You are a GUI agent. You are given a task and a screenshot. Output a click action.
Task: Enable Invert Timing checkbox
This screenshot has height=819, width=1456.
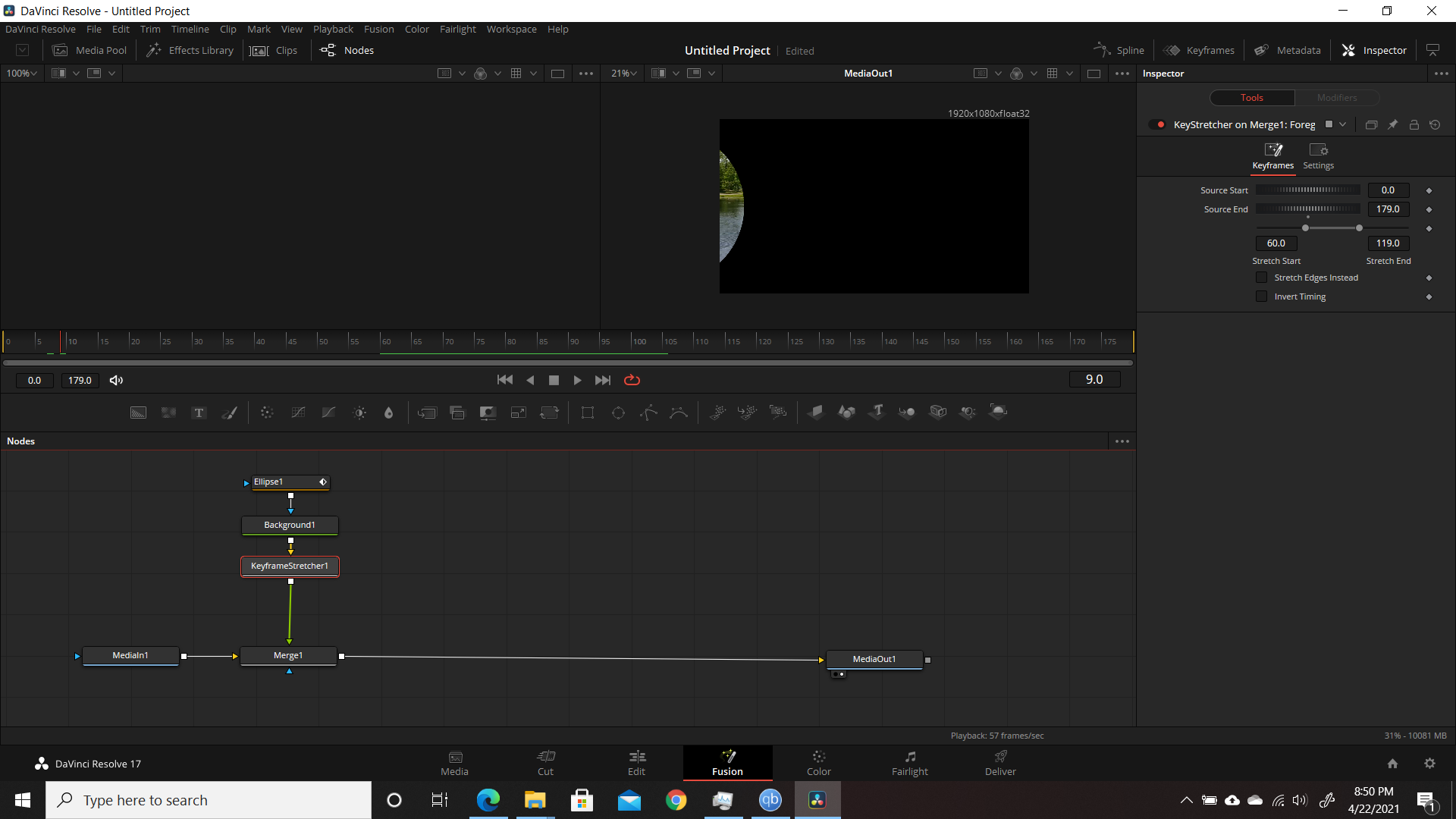[x=1262, y=297]
